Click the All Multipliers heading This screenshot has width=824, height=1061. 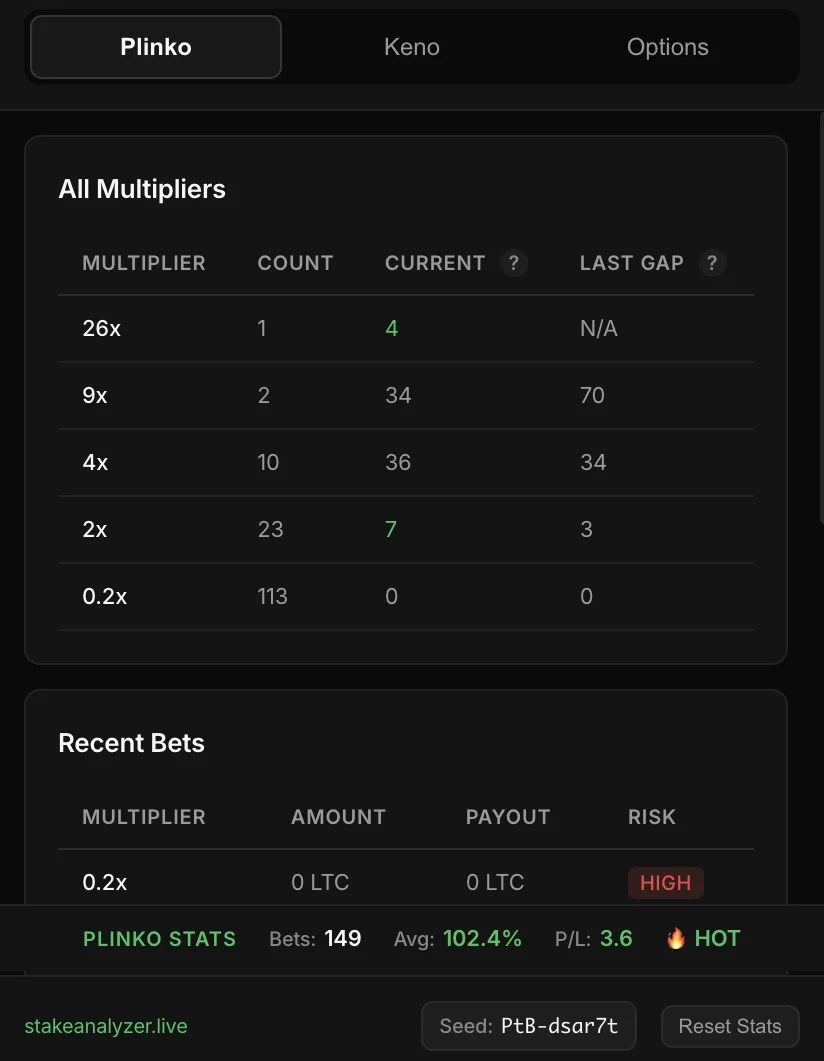click(x=142, y=188)
